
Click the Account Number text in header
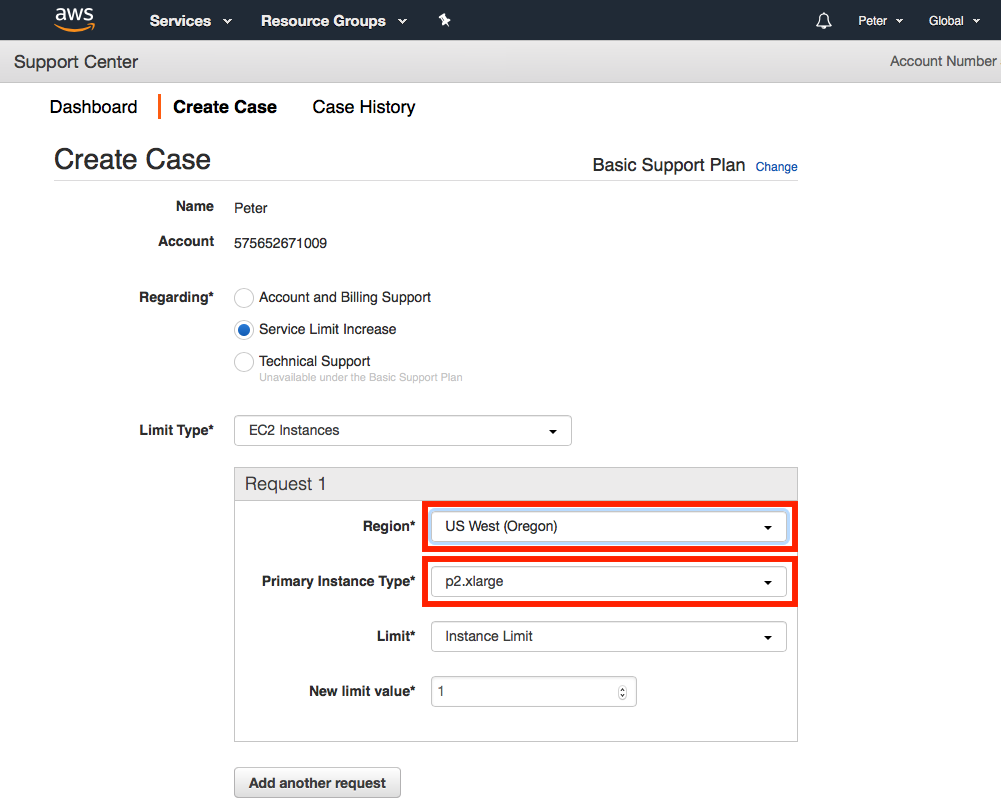pyautogui.click(x=943, y=61)
